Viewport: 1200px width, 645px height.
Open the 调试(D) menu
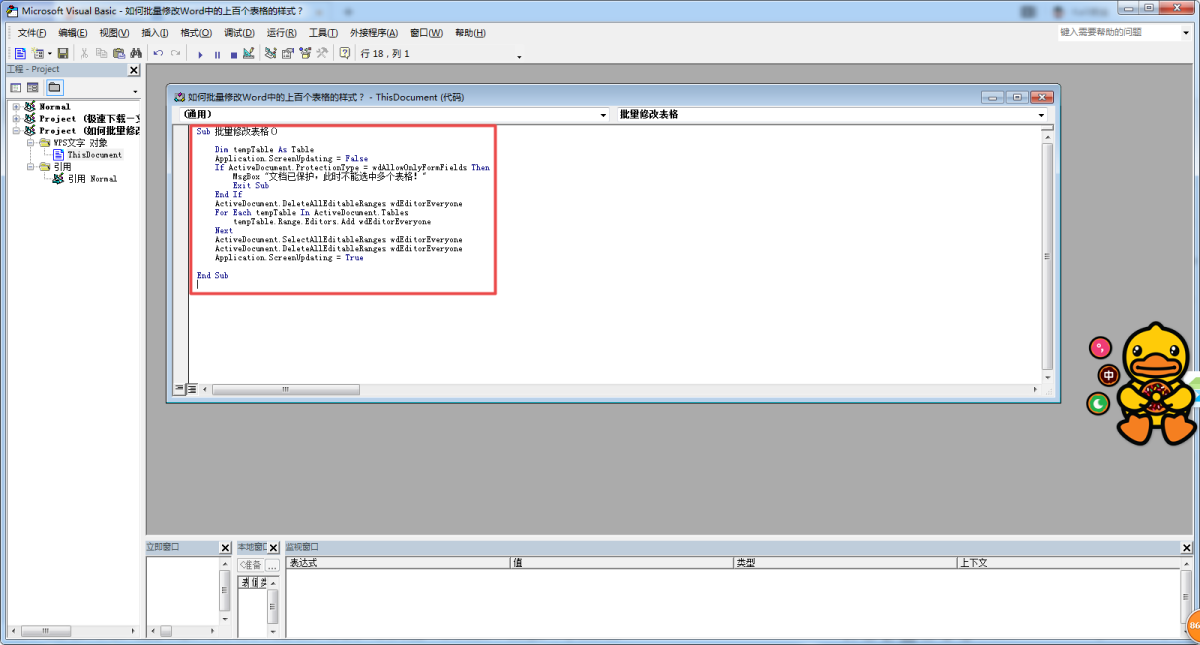coord(238,33)
